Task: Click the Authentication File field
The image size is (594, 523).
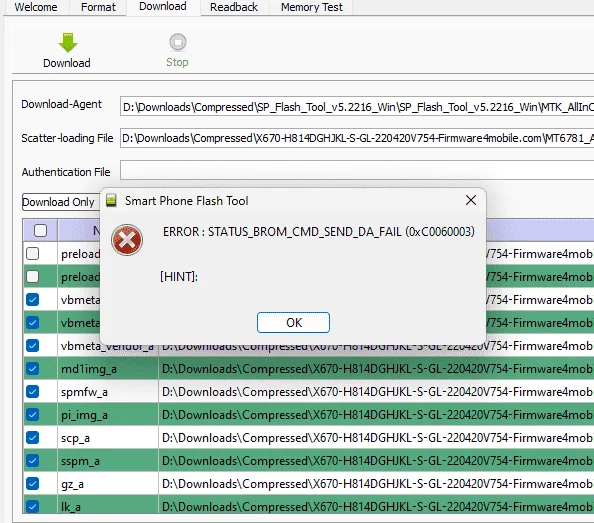Action: (x=357, y=170)
